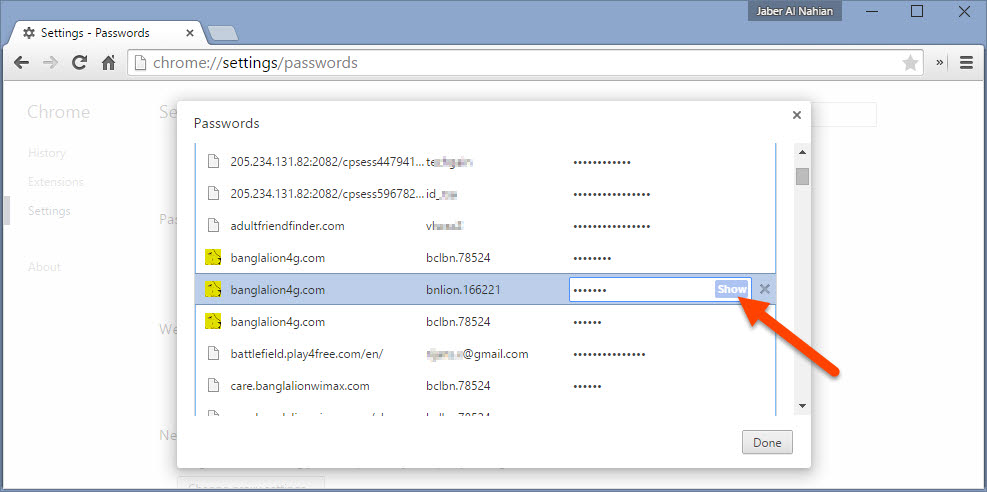Open History in Chrome sidebar
The height and width of the screenshot is (492, 987).
click(47, 153)
